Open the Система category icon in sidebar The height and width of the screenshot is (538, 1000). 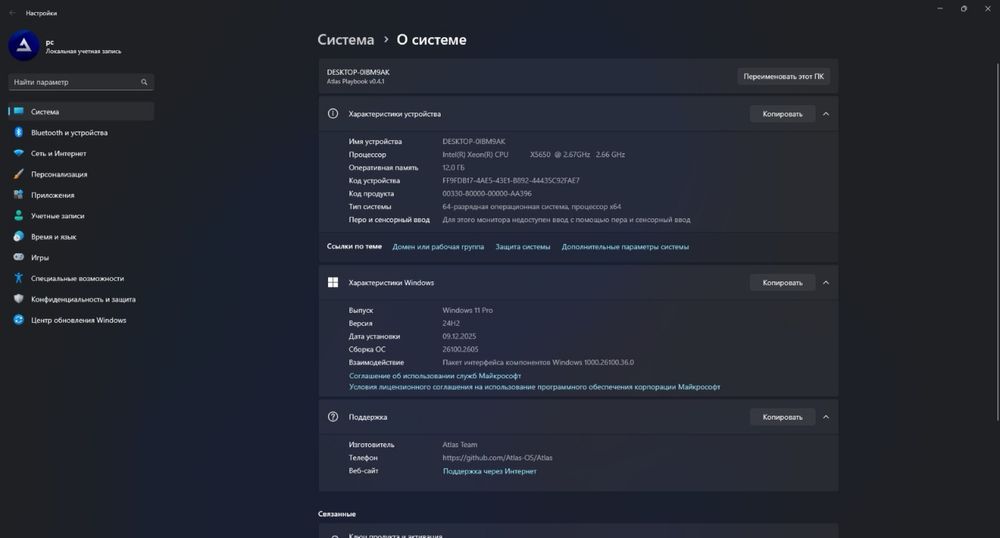18,111
